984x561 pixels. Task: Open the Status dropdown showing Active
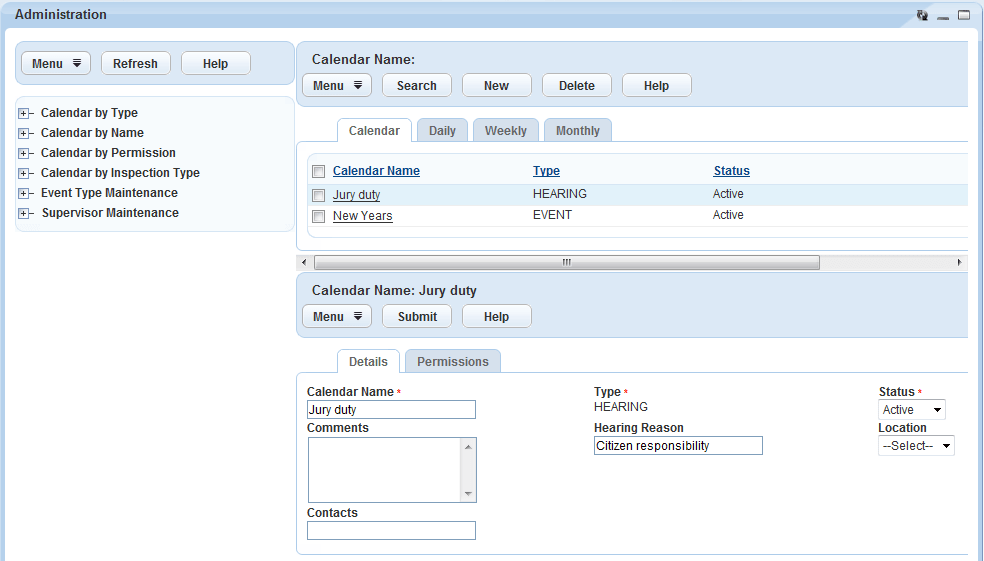pos(912,410)
